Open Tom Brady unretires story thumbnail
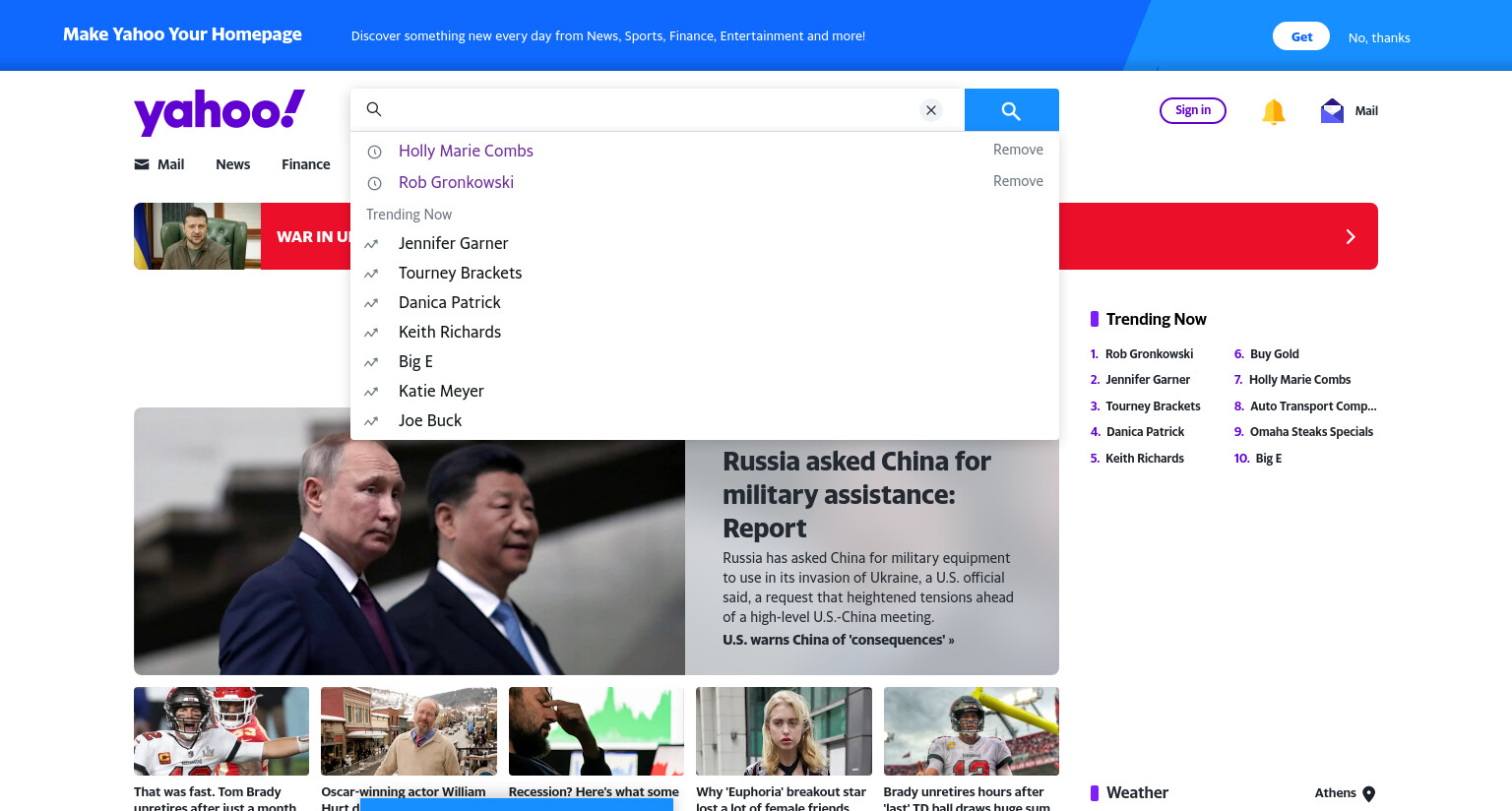The height and width of the screenshot is (811, 1512). 221,731
